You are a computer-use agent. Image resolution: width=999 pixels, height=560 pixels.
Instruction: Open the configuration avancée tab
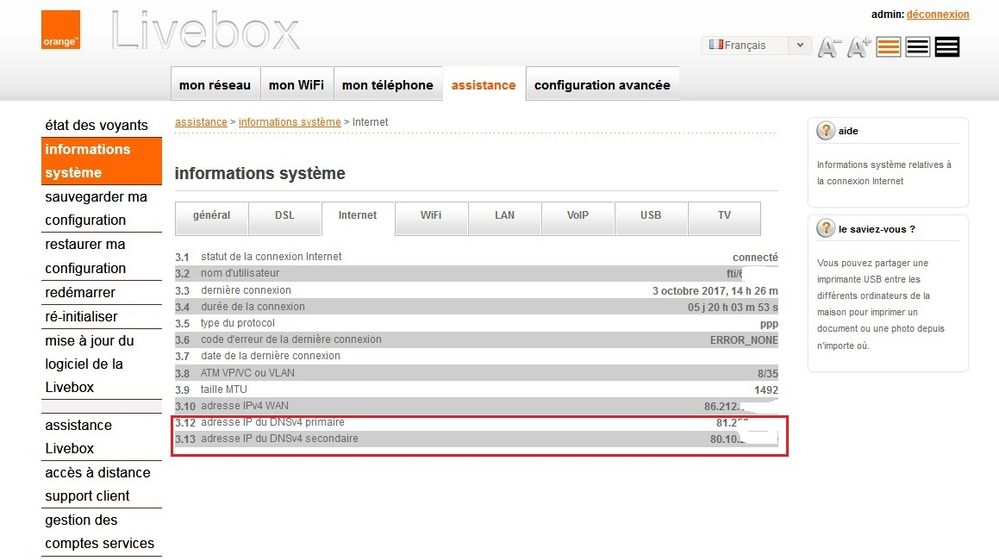602,85
